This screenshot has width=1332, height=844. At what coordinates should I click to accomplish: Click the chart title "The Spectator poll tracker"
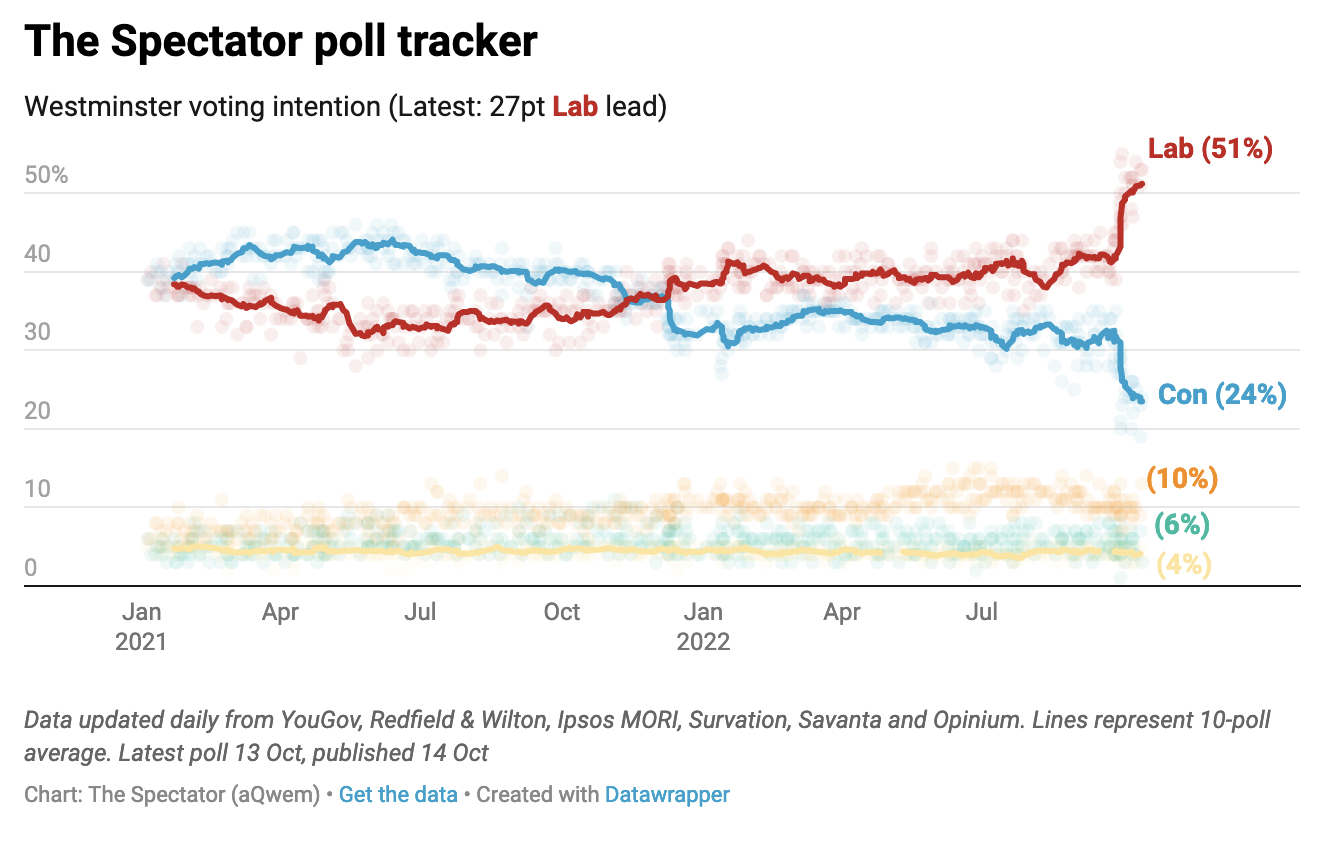(x=281, y=42)
